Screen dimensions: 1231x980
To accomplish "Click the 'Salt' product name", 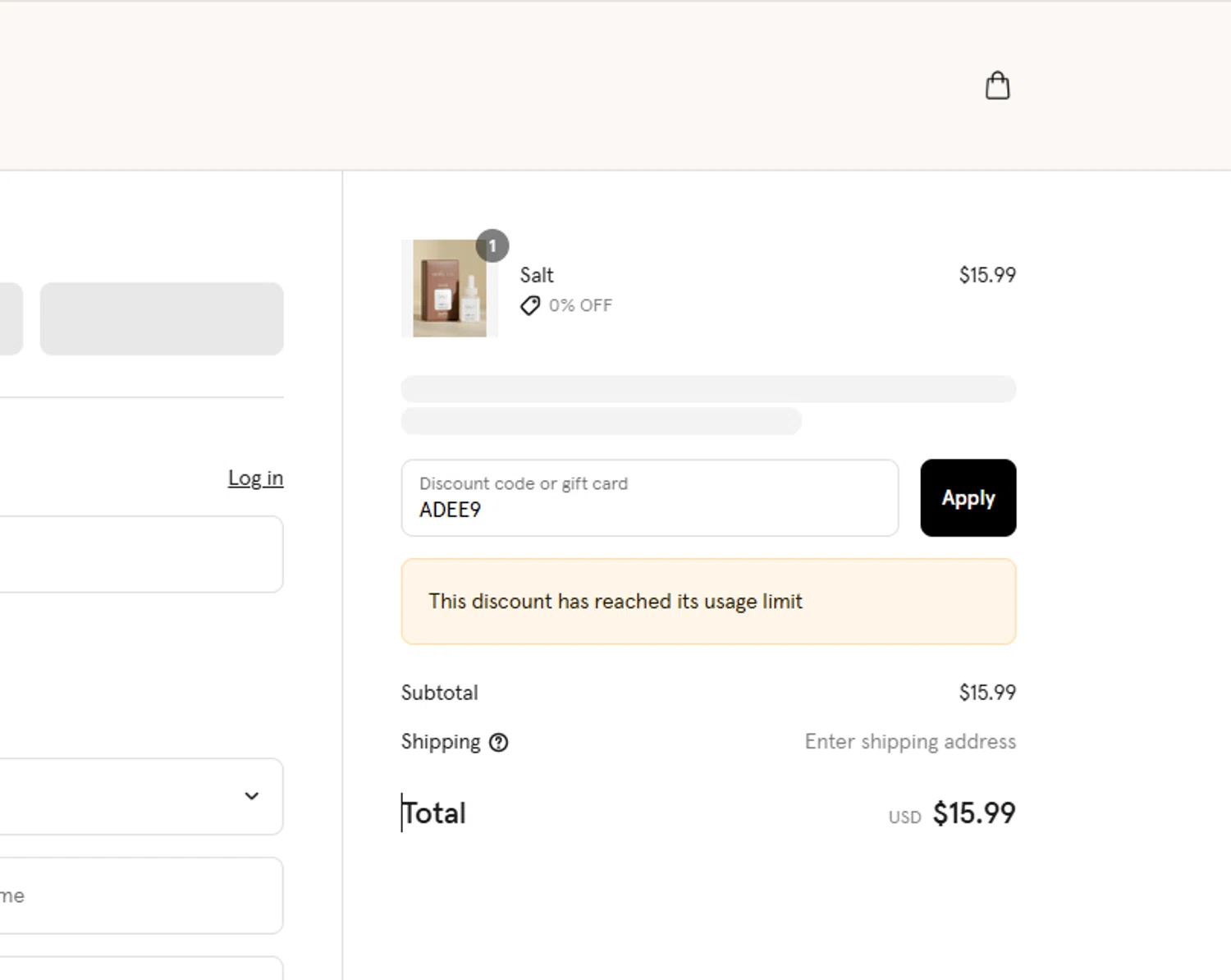I will [537, 275].
